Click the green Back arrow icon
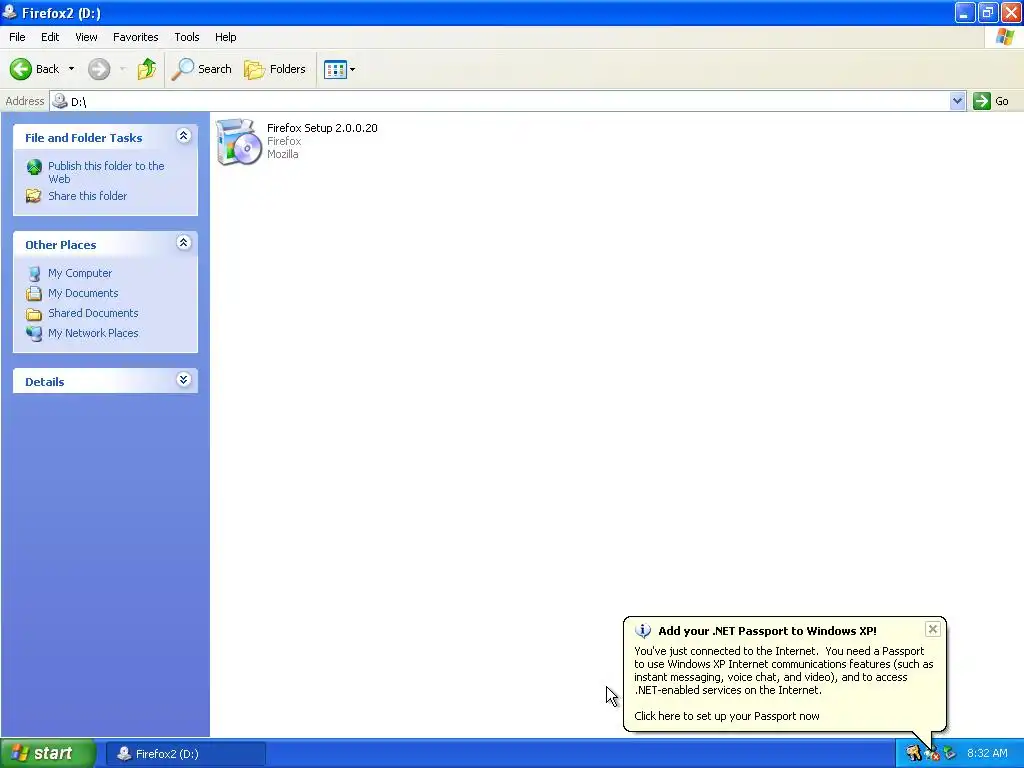1024x768 pixels. (21, 69)
